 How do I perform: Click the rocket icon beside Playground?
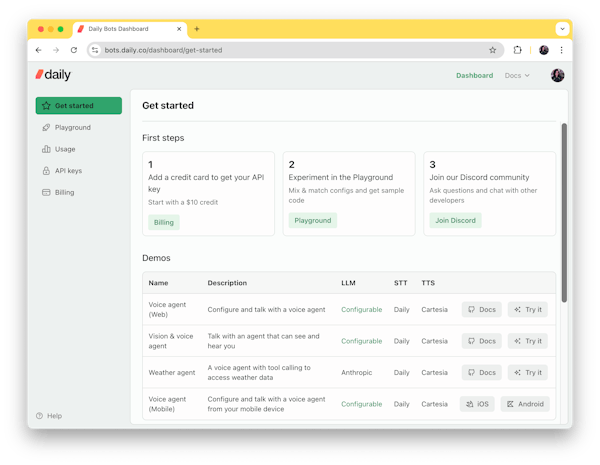46,127
